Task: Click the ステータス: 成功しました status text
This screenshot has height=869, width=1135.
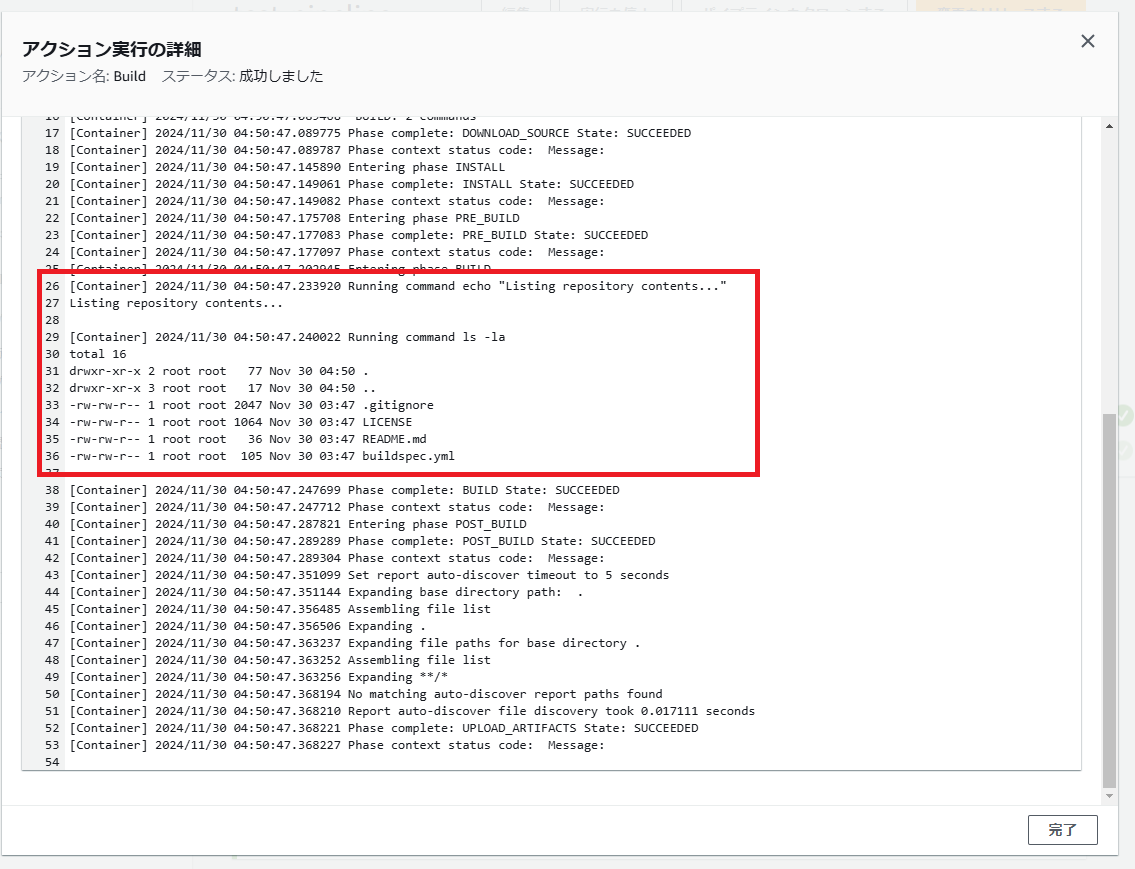Action: pyautogui.click(x=242, y=77)
